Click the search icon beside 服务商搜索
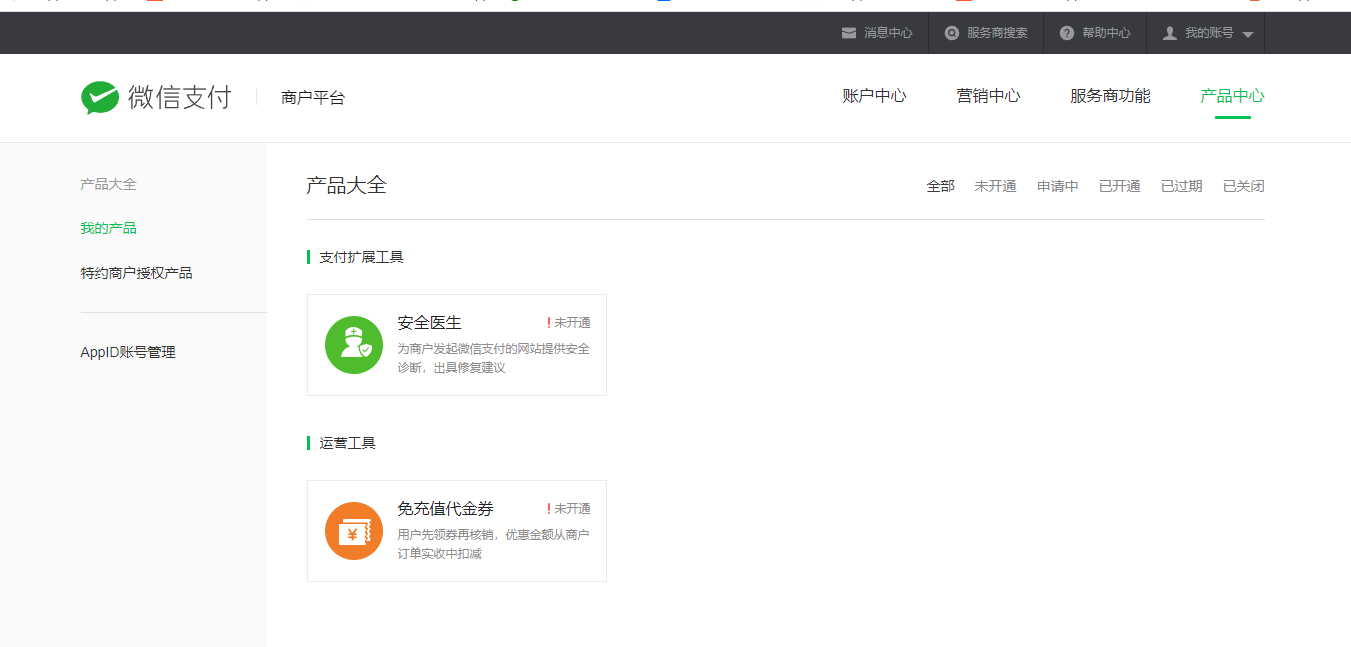 pos(952,33)
